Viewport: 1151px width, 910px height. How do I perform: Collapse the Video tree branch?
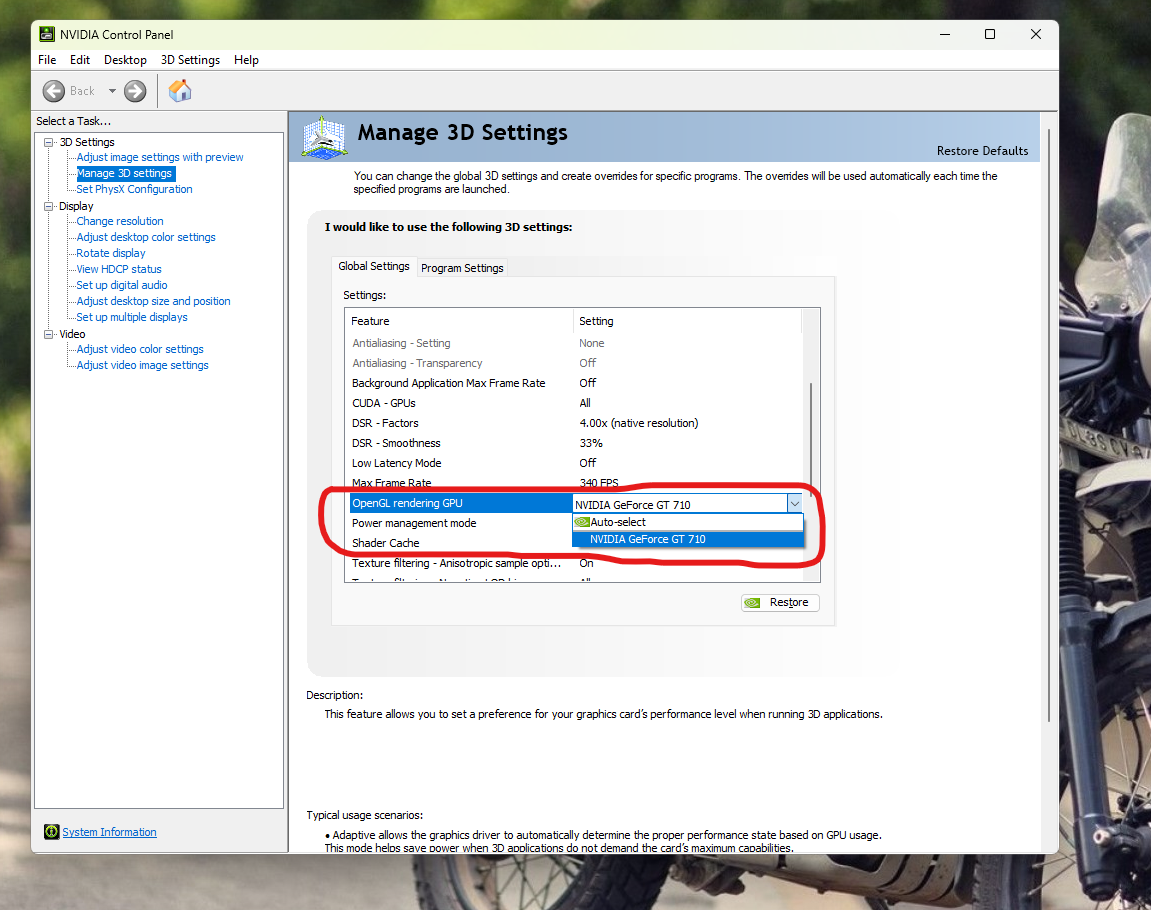[48, 333]
